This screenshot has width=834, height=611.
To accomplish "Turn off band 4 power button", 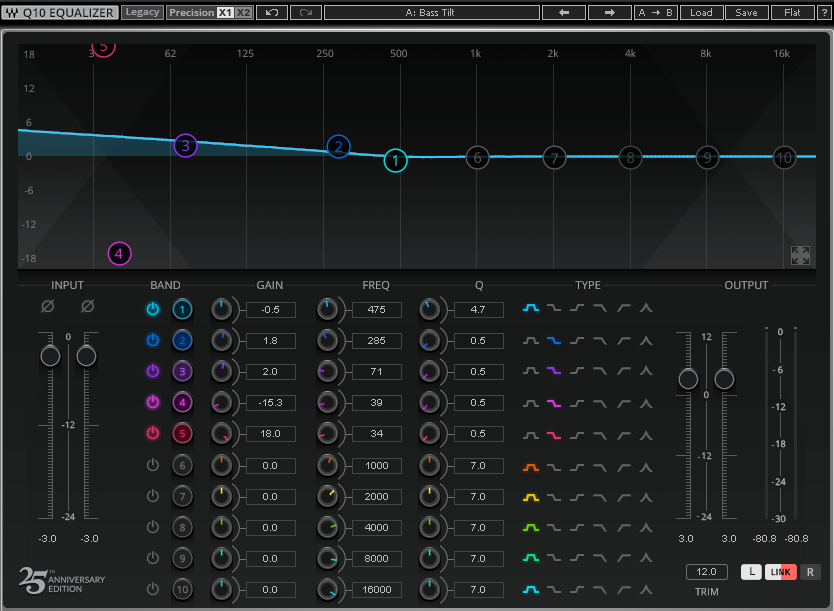I will [x=153, y=402].
